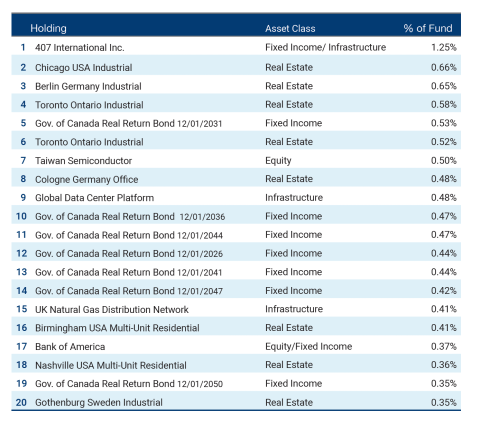The height and width of the screenshot is (430, 480).
Task: Select Taiwan Semiconductor holding
Action: [84, 161]
